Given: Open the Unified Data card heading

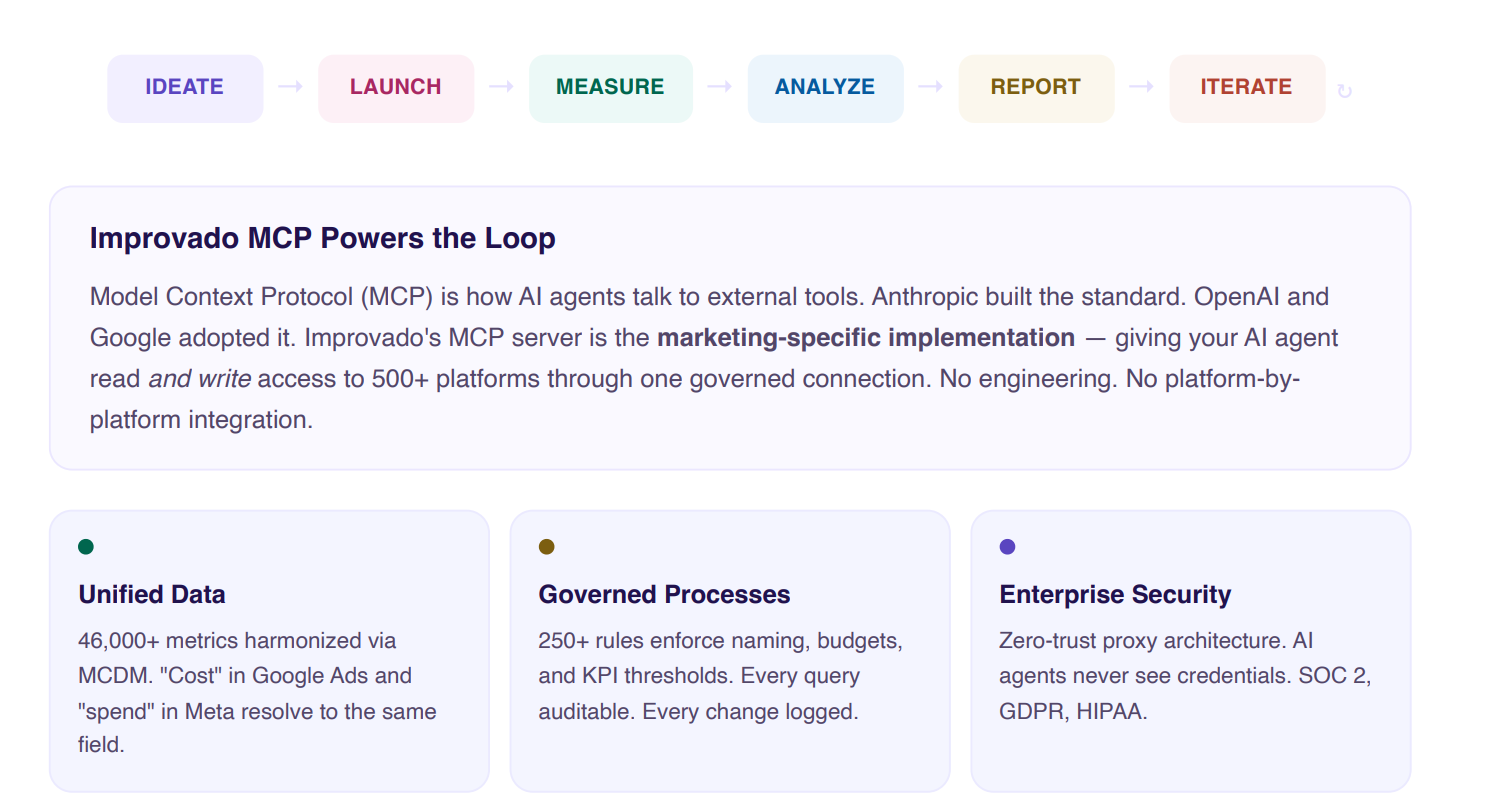Looking at the screenshot, I should pos(152,595).
